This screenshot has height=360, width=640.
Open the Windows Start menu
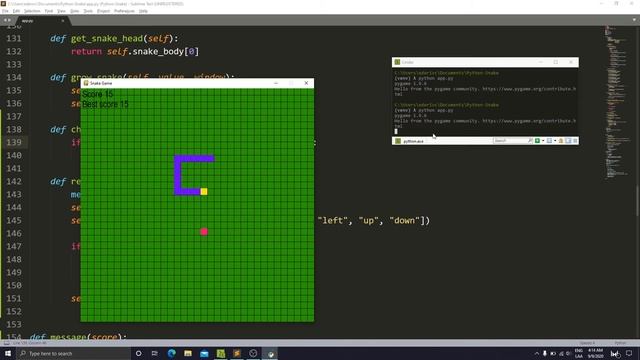[x=8, y=353]
